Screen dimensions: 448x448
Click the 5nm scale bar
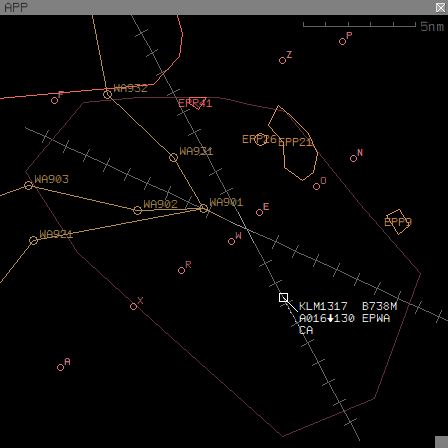359,24
